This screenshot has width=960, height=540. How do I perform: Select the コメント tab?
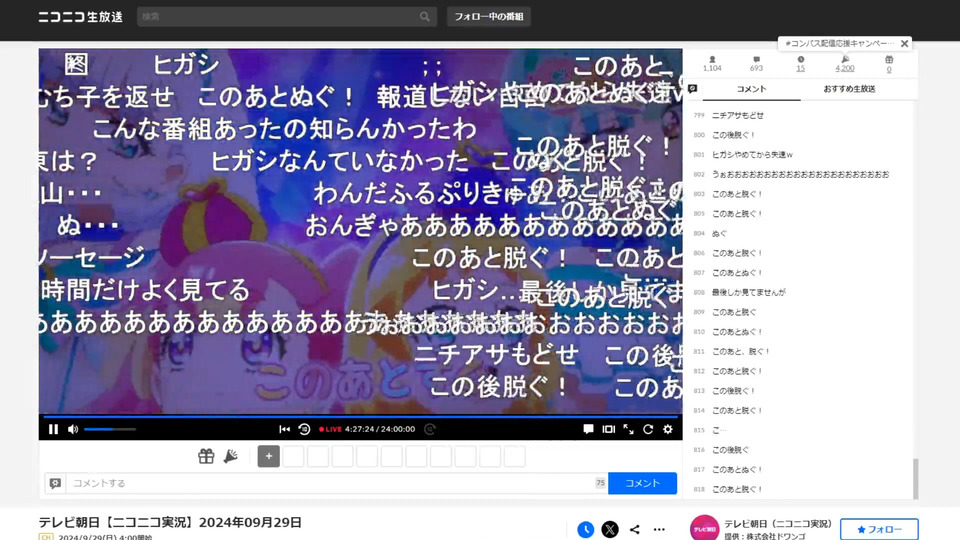[751, 89]
